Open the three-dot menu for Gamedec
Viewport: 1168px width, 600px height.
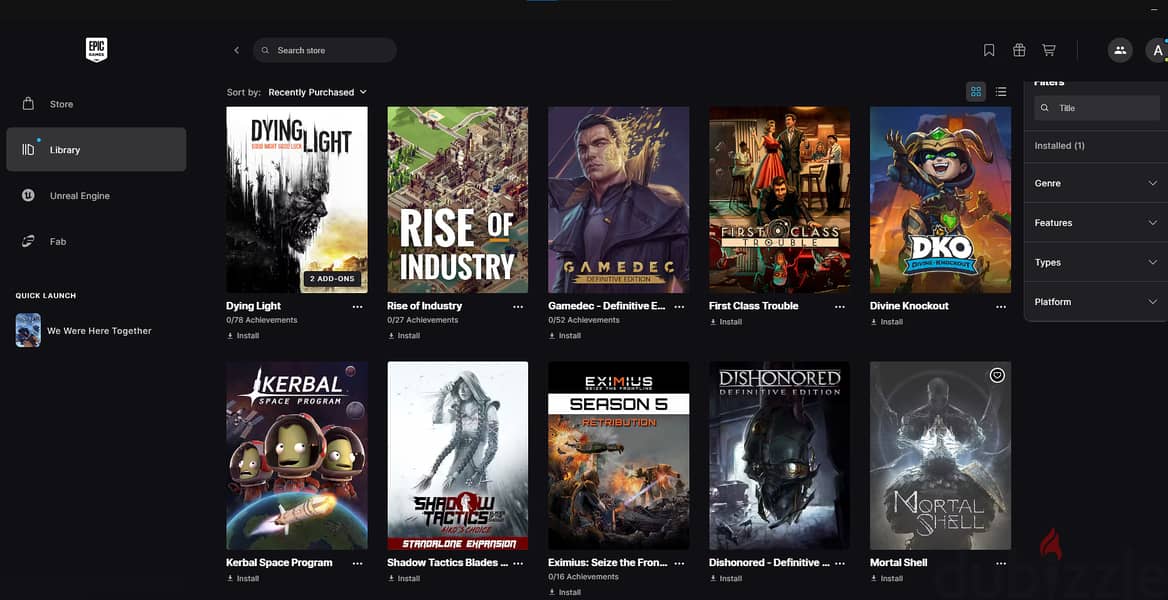point(679,306)
